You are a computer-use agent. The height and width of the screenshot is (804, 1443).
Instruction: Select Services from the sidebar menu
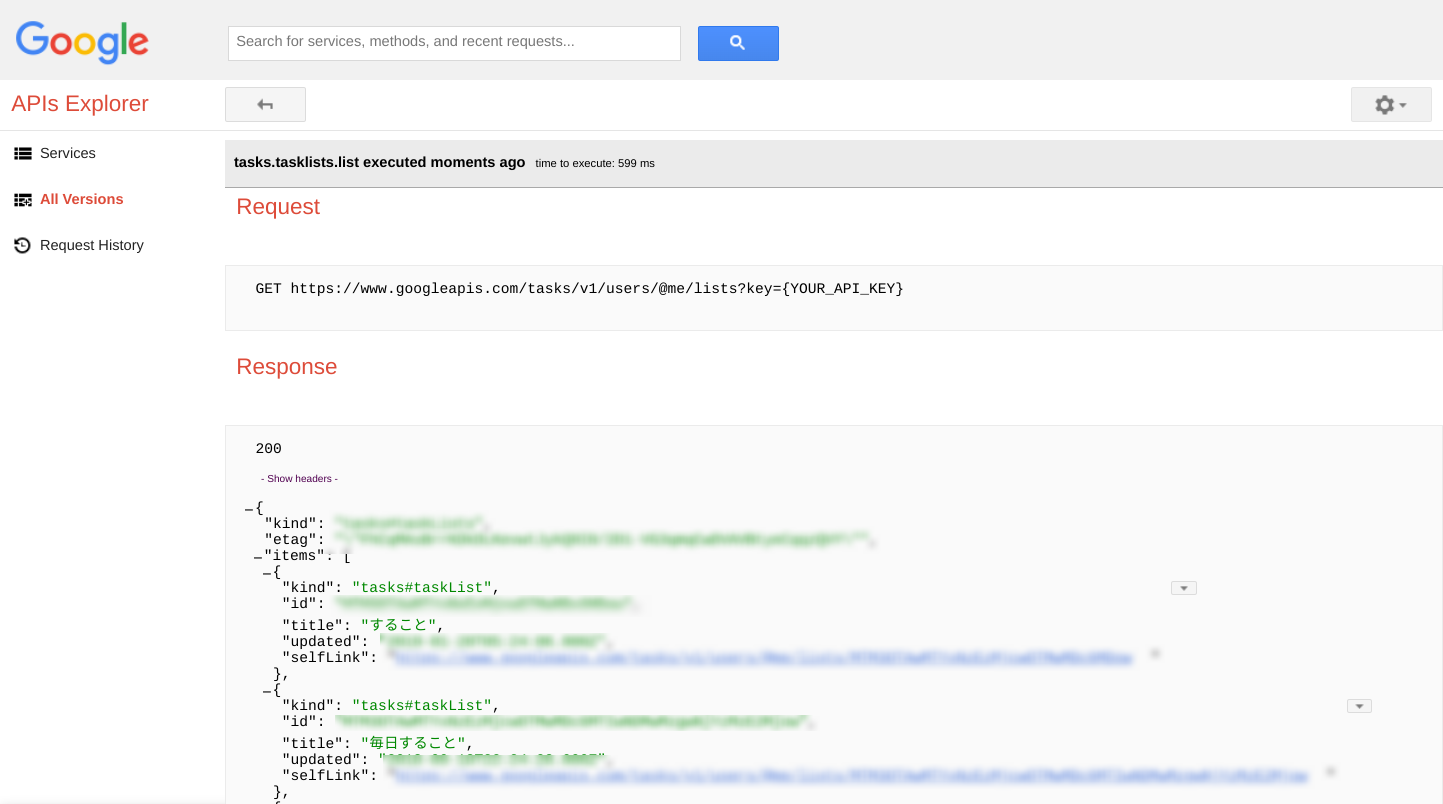(68, 153)
